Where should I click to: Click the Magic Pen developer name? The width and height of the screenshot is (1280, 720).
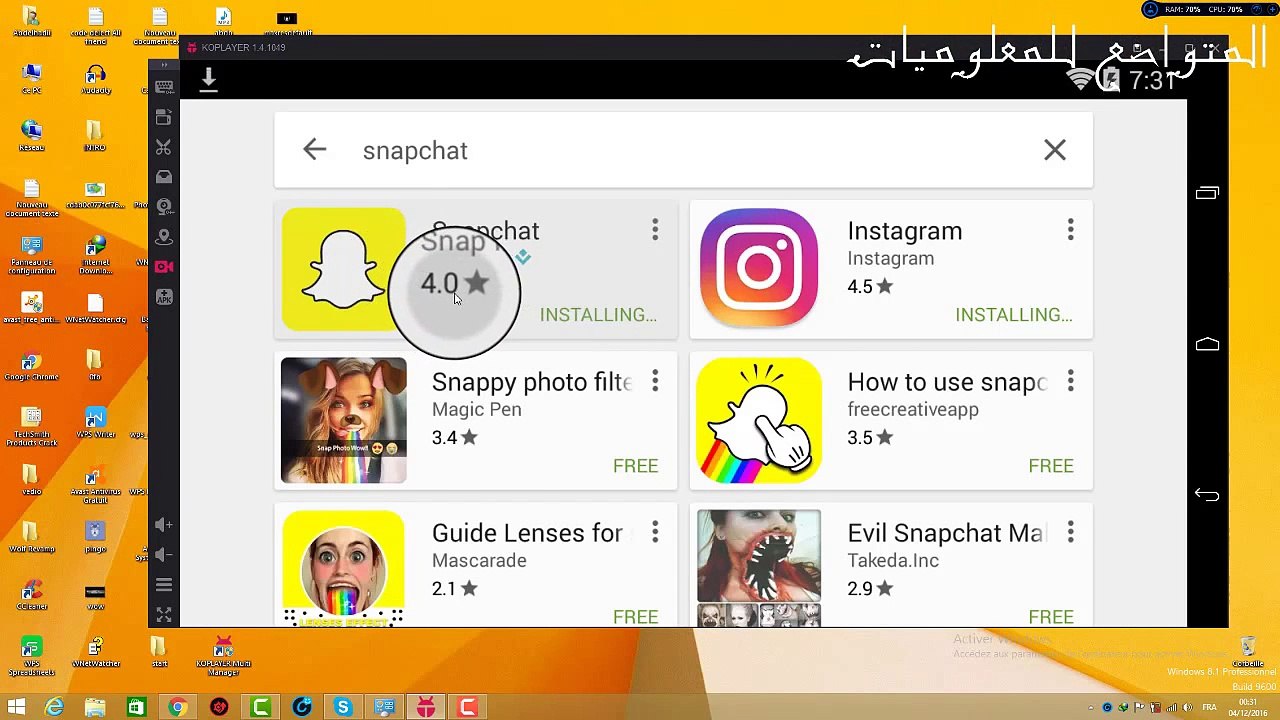[476, 410]
